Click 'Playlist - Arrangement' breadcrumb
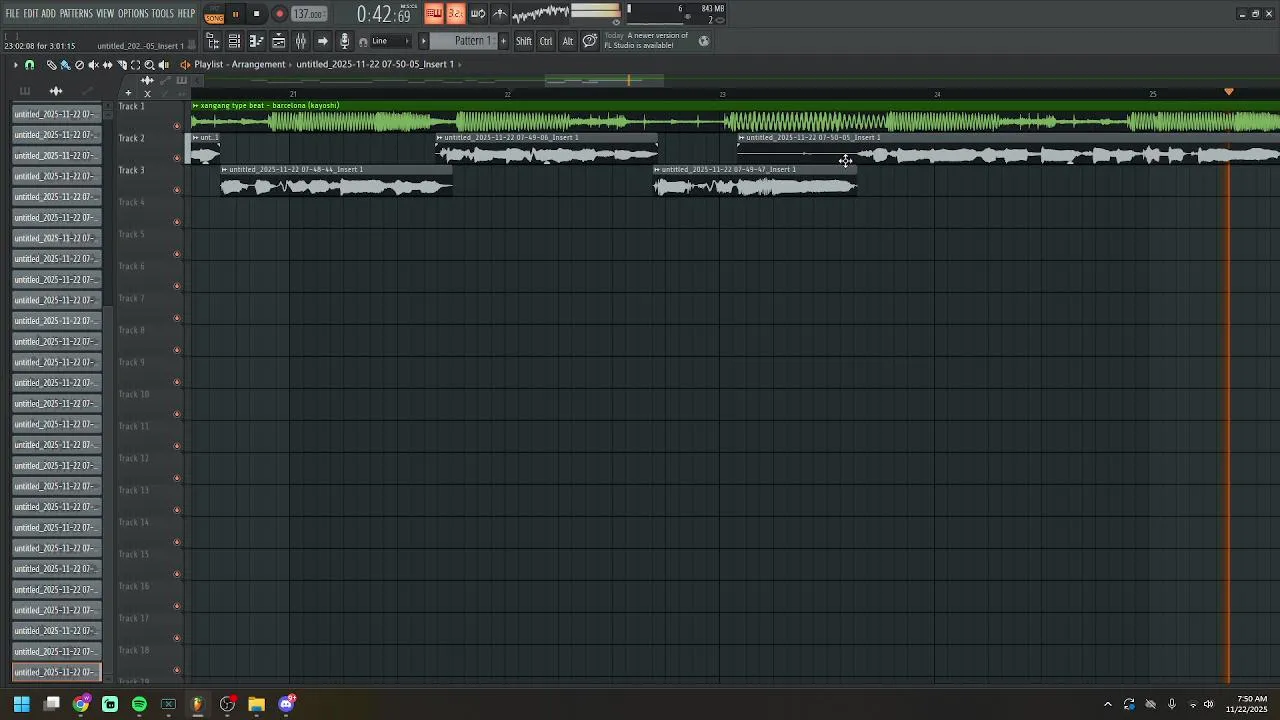This screenshot has width=1280, height=720. pyautogui.click(x=240, y=64)
